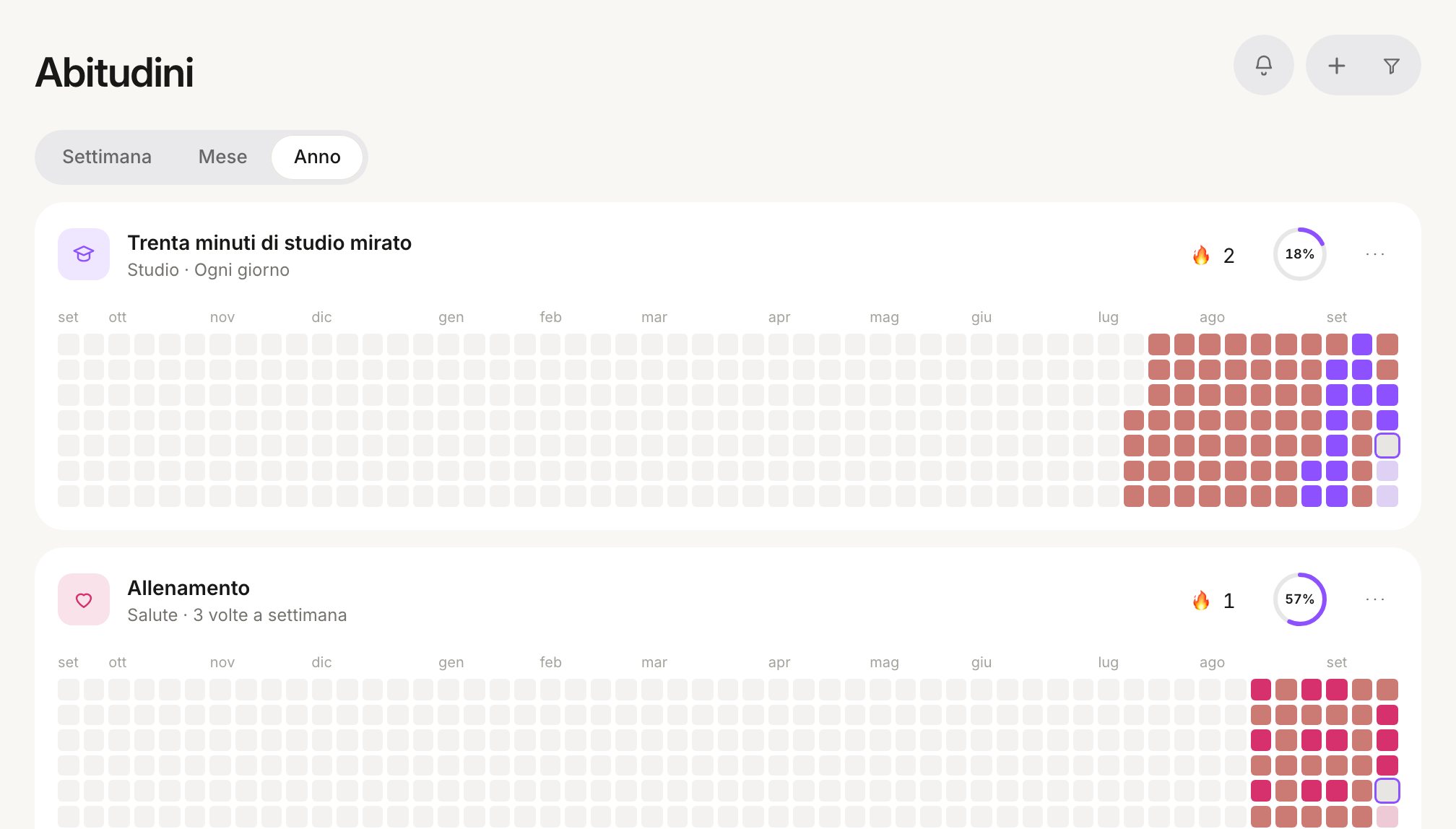Viewport: 1456px width, 829px height.
Task: Switch to the Settimana view
Action: tap(107, 157)
